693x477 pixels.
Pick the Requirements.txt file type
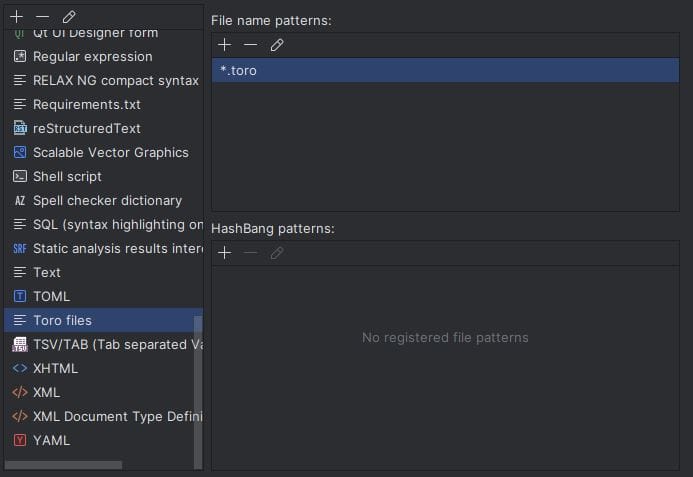pos(86,104)
